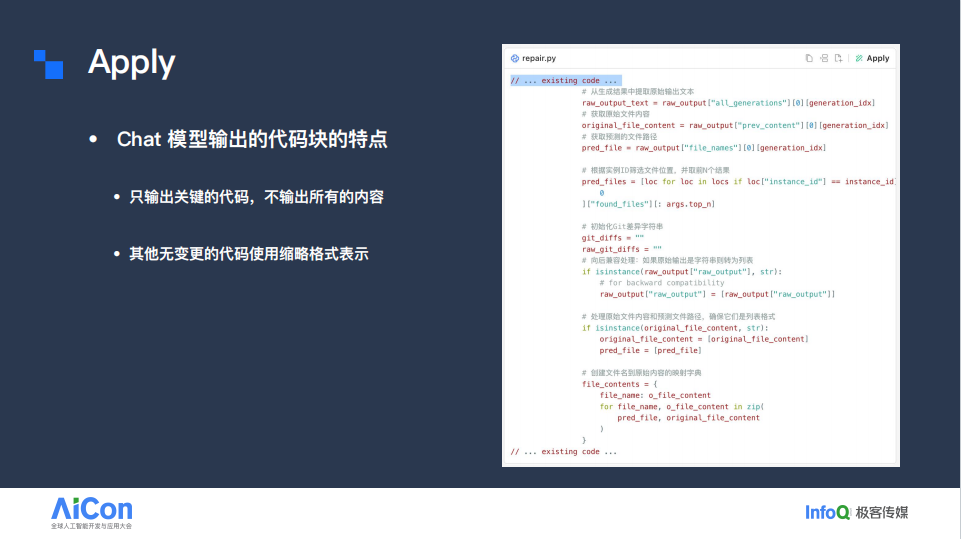This screenshot has width=961, height=539.
Task: Click the AiCon logo
Action: 91,513
